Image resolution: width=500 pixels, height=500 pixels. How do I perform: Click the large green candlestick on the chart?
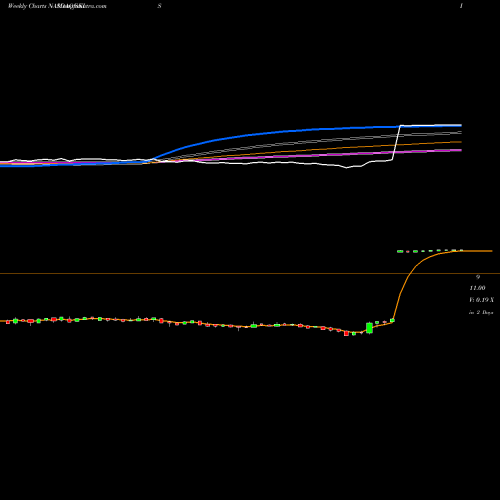point(369,328)
